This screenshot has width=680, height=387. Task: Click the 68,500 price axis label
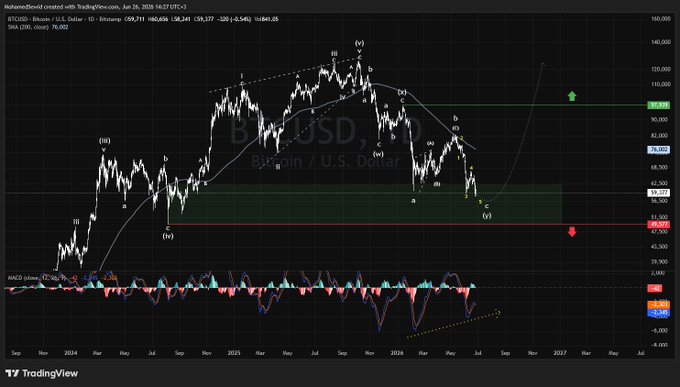659,167
